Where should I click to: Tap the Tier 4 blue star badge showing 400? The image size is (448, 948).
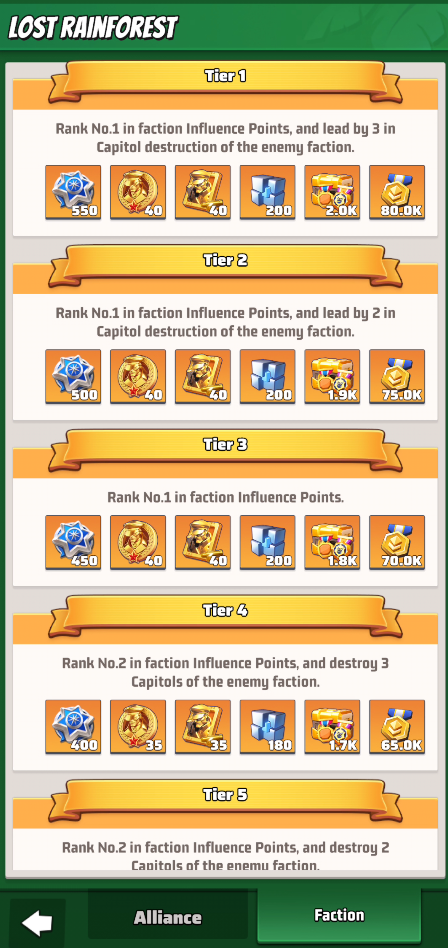(x=73, y=727)
